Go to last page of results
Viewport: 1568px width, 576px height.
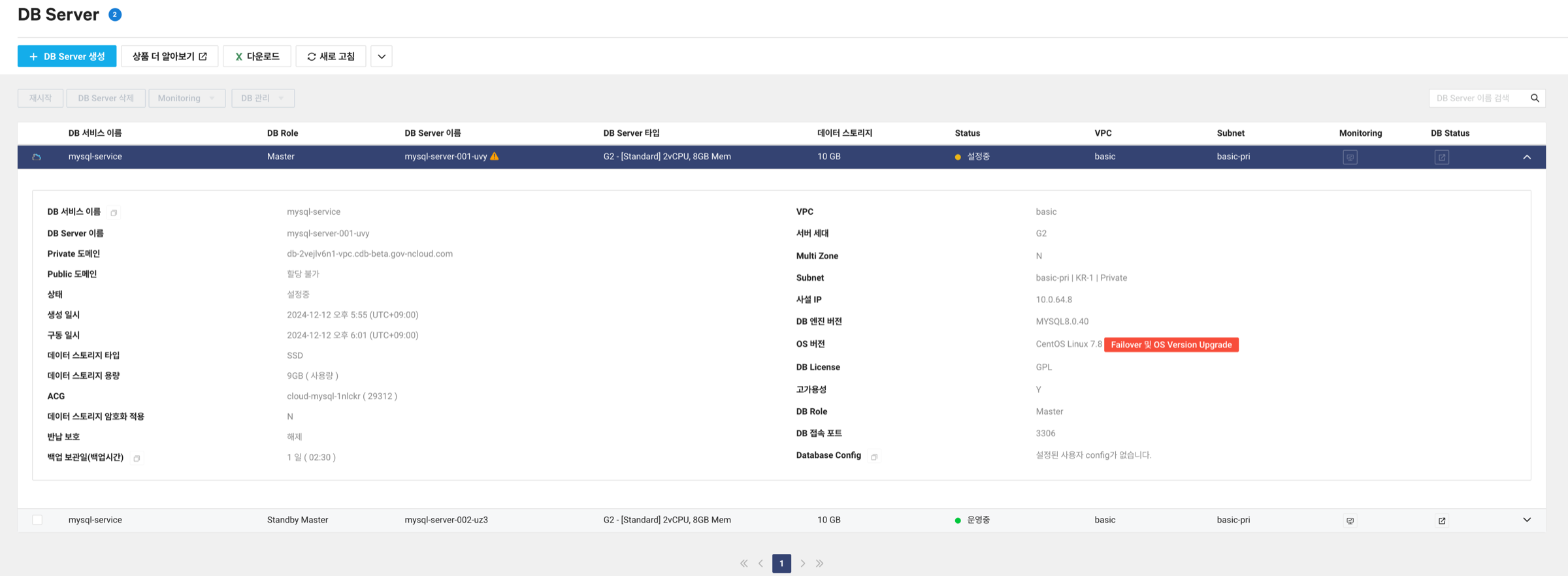click(819, 563)
